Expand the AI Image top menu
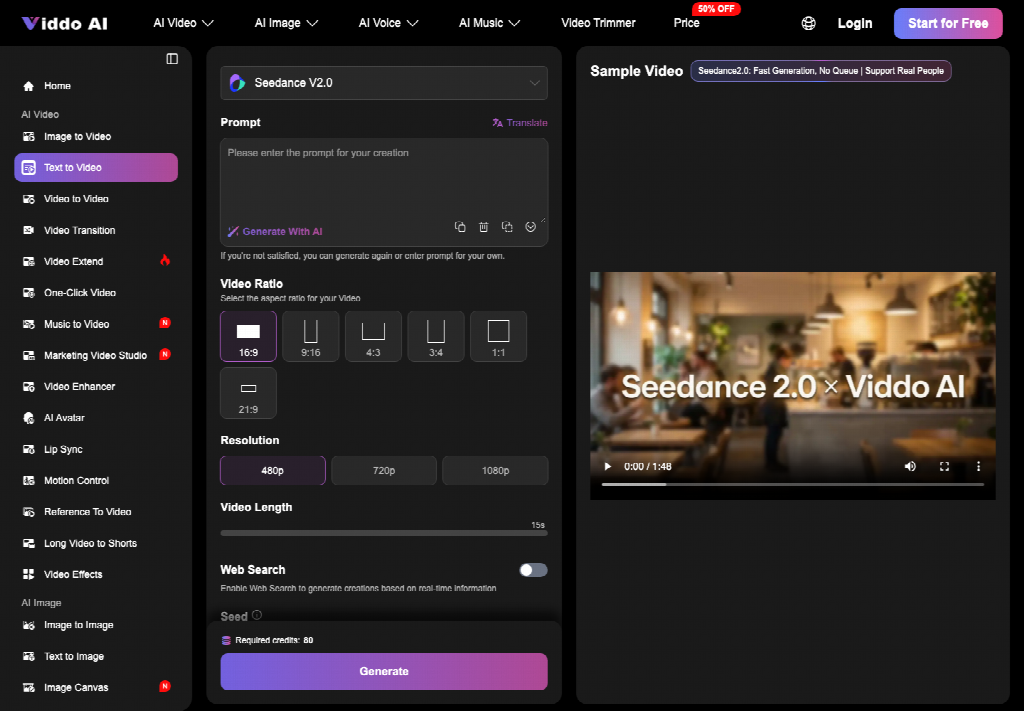Viewport: 1024px width, 711px height. tap(286, 23)
